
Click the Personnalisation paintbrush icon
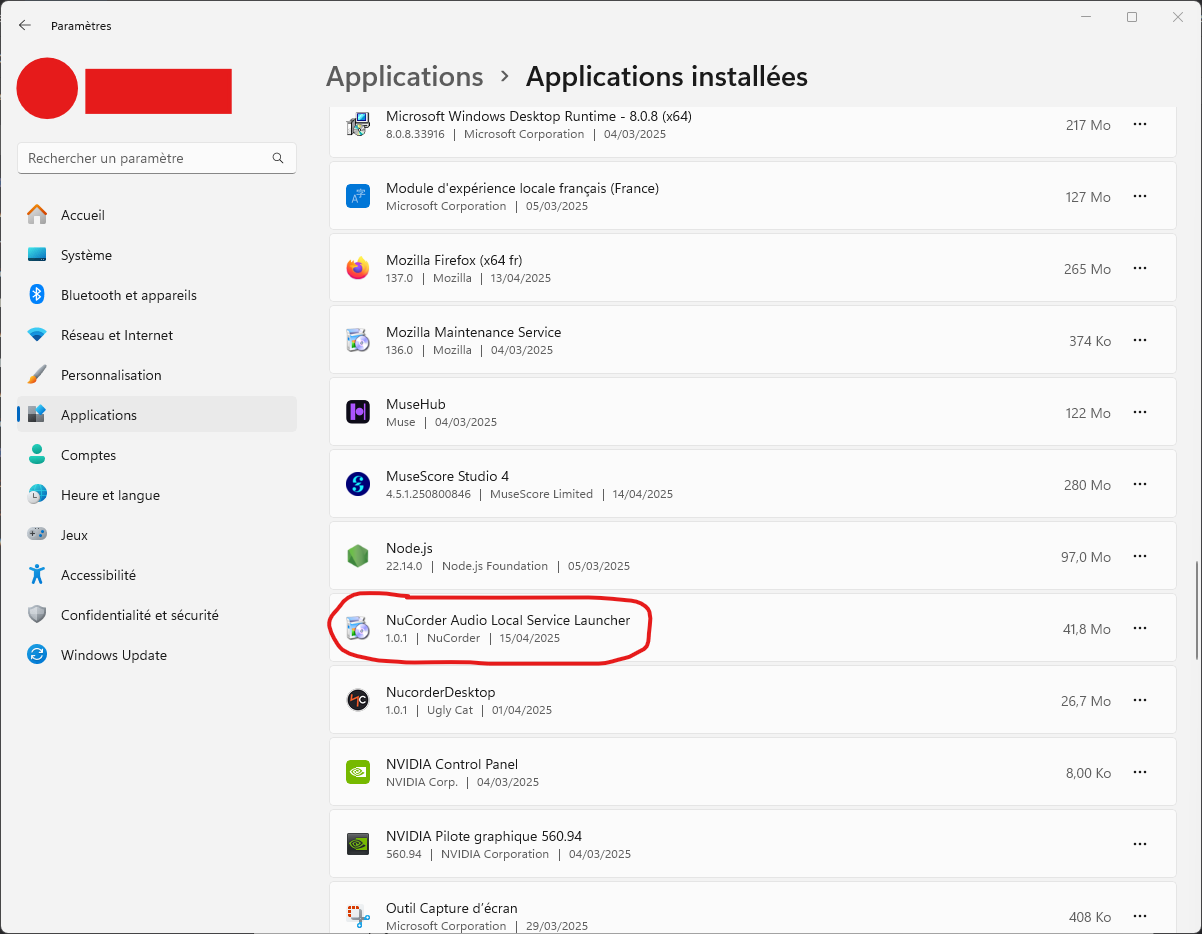(x=37, y=375)
